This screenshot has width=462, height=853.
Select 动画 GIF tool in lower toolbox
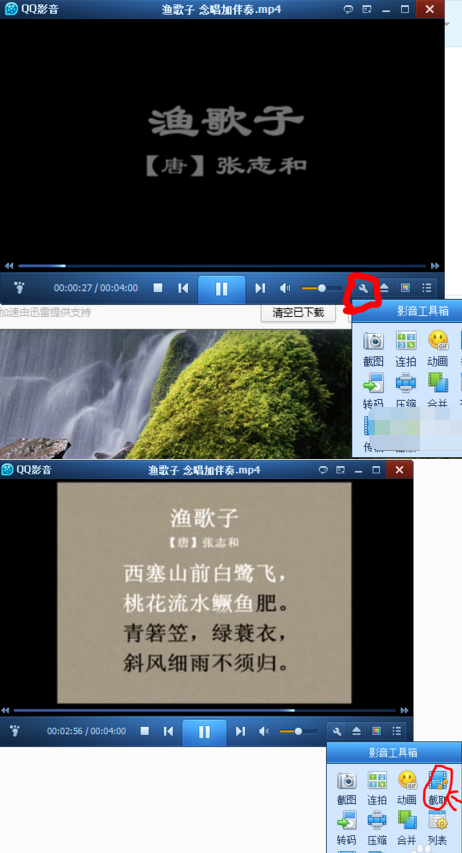click(x=406, y=788)
